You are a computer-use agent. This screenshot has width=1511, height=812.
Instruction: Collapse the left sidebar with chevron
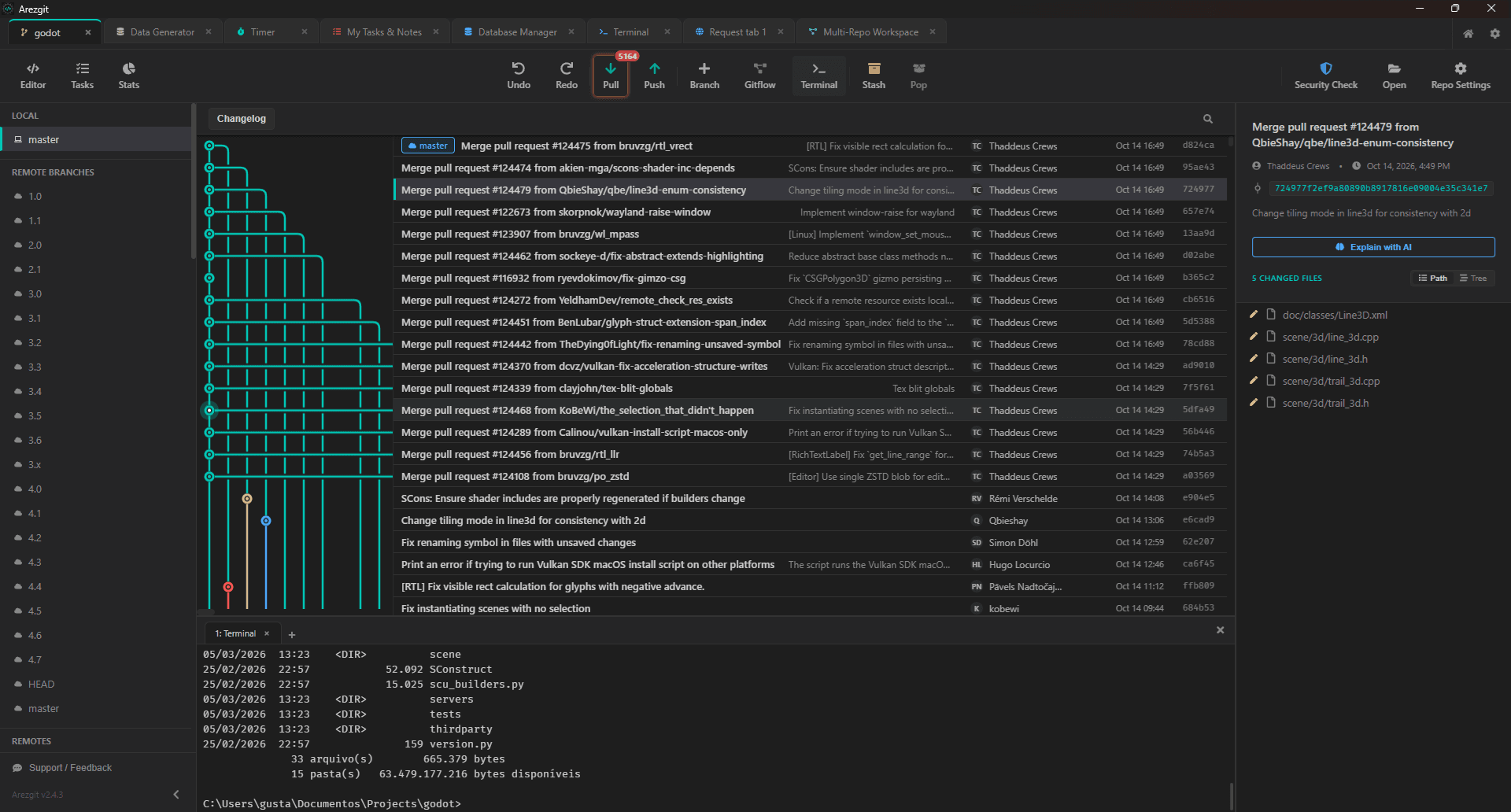click(x=176, y=795)
